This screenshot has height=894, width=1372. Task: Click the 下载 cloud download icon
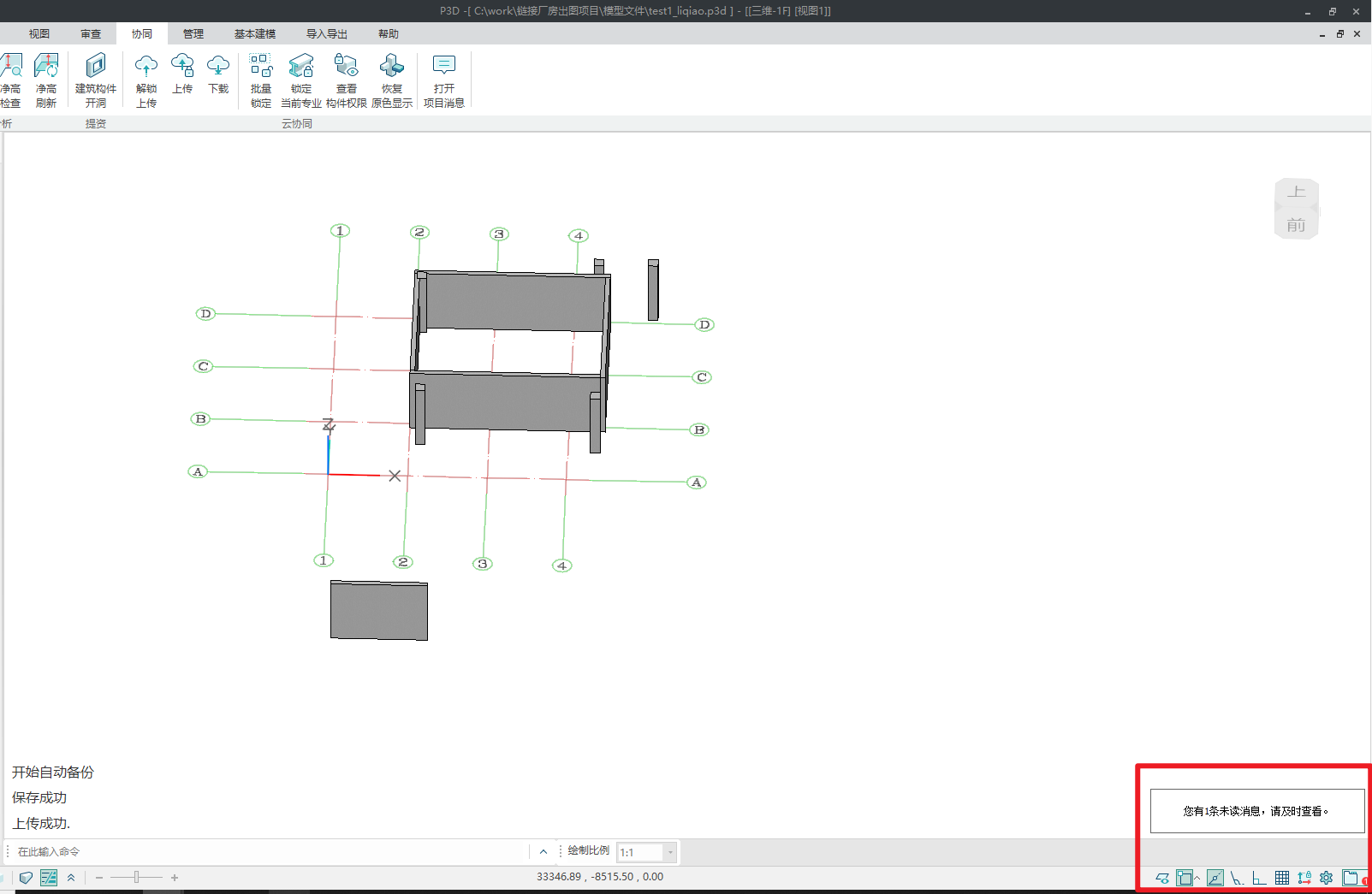(x=218, y=74)
